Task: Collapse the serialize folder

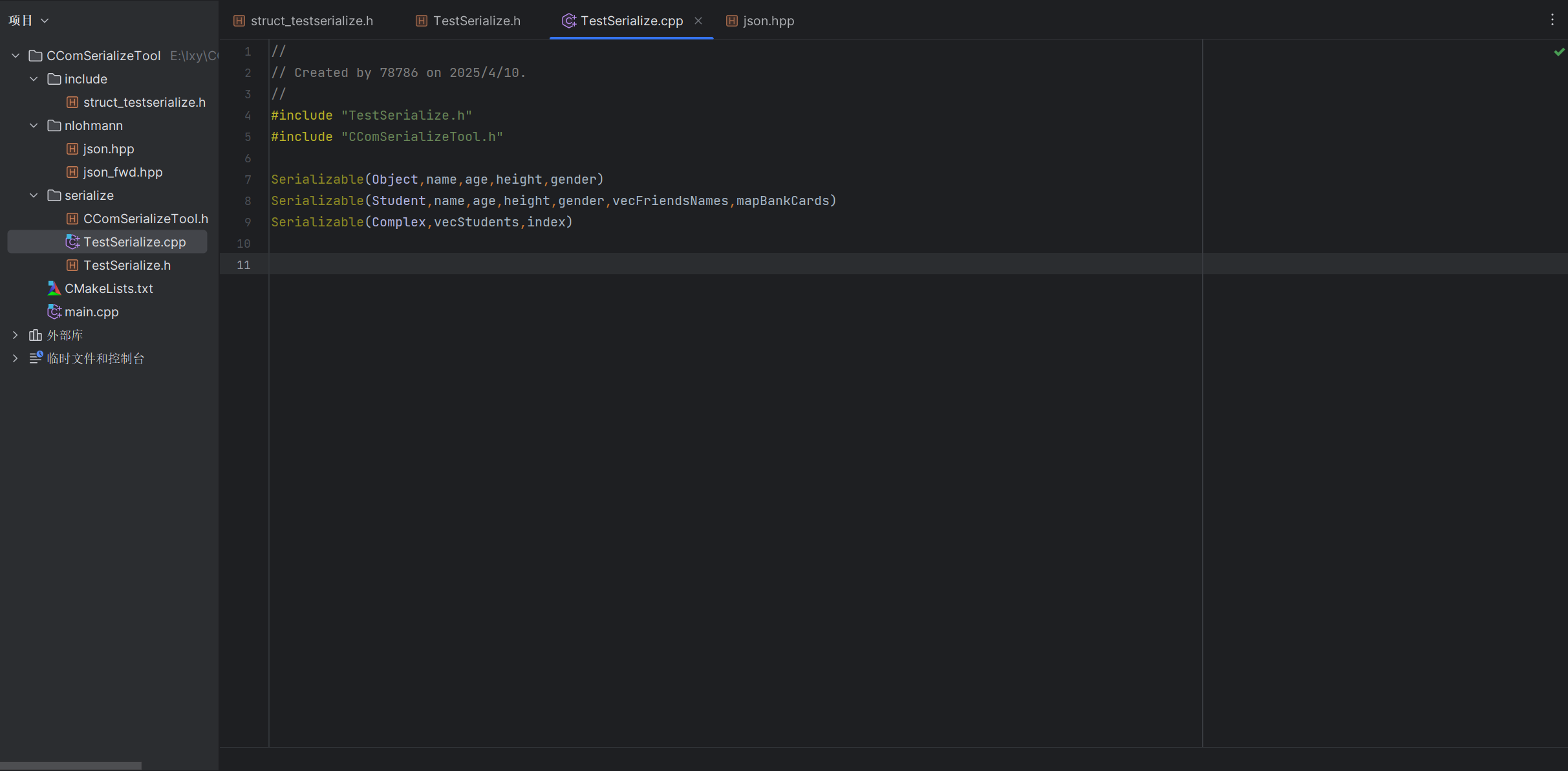Action: (34, 195)
